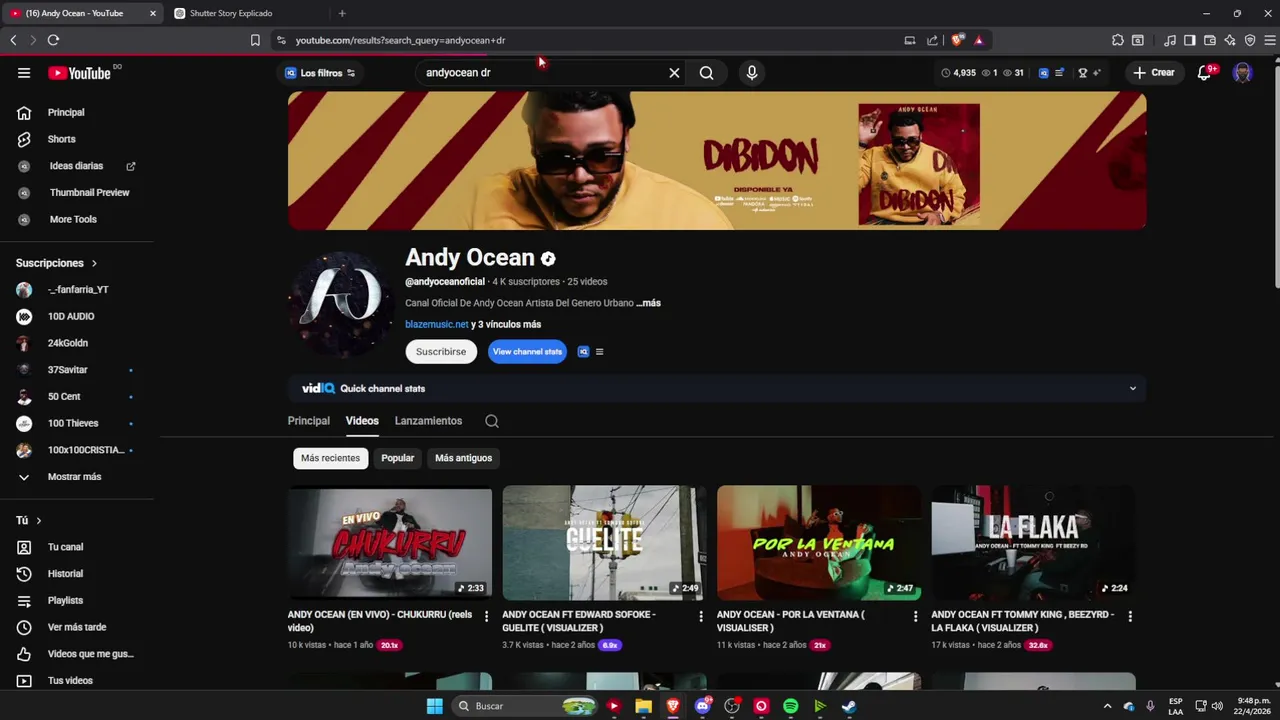The image size is (1280, 720).
Task: Open the LA FLAKA video thumbnail
Action: tap(1033, 543)
